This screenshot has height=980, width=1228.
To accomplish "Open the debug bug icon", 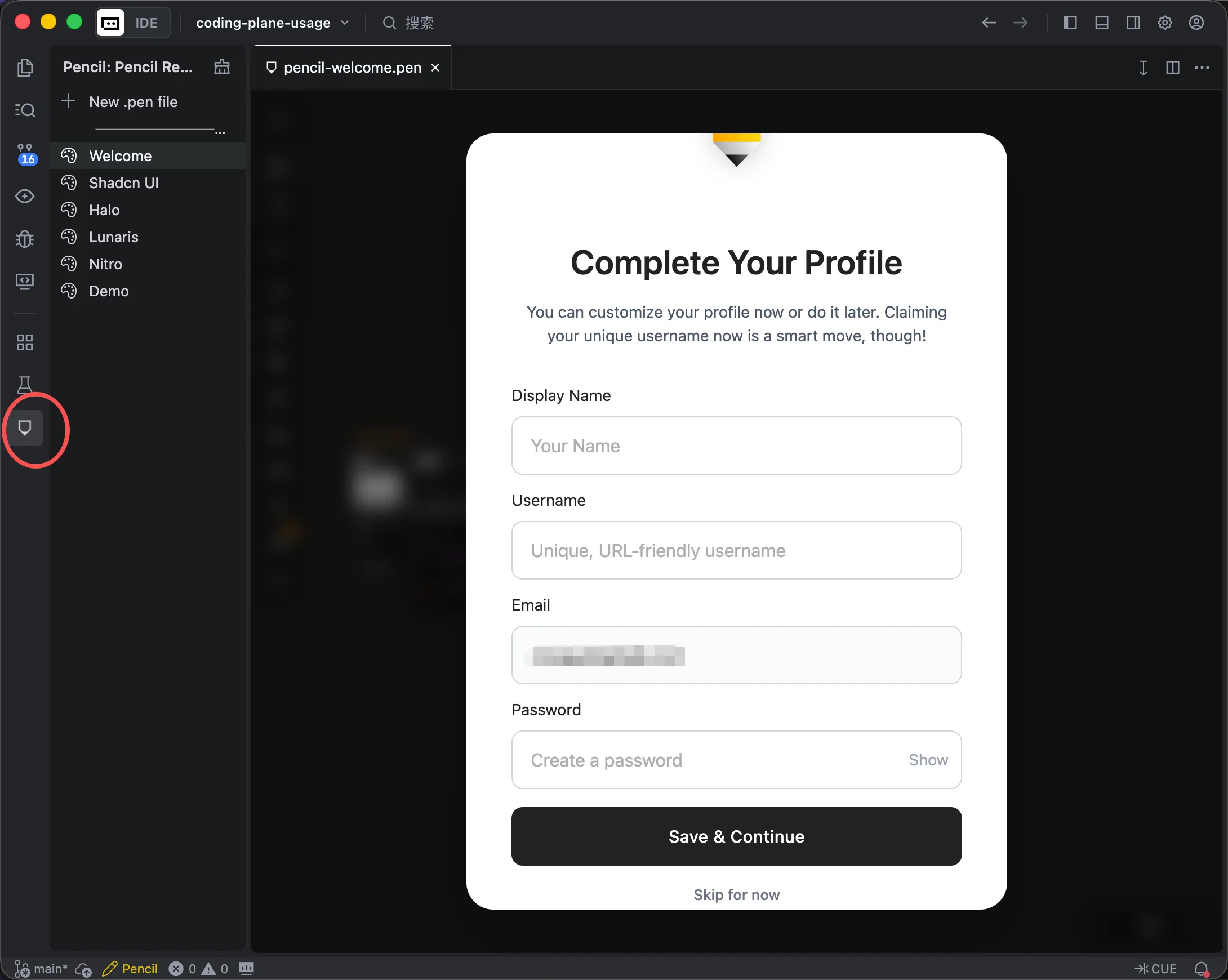I will (24, 239).
